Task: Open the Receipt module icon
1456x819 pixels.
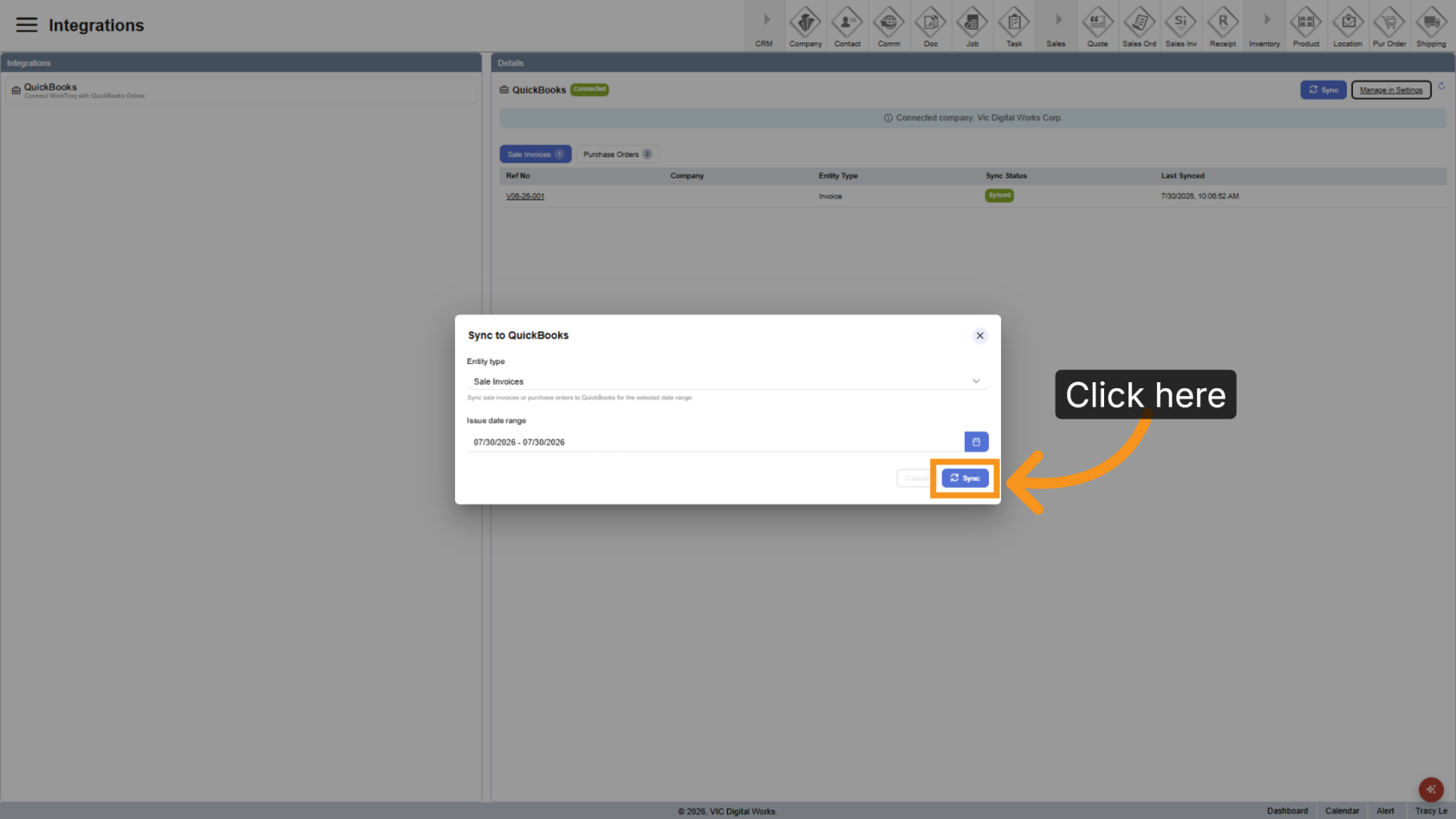Action: [x=1223, y=26]
